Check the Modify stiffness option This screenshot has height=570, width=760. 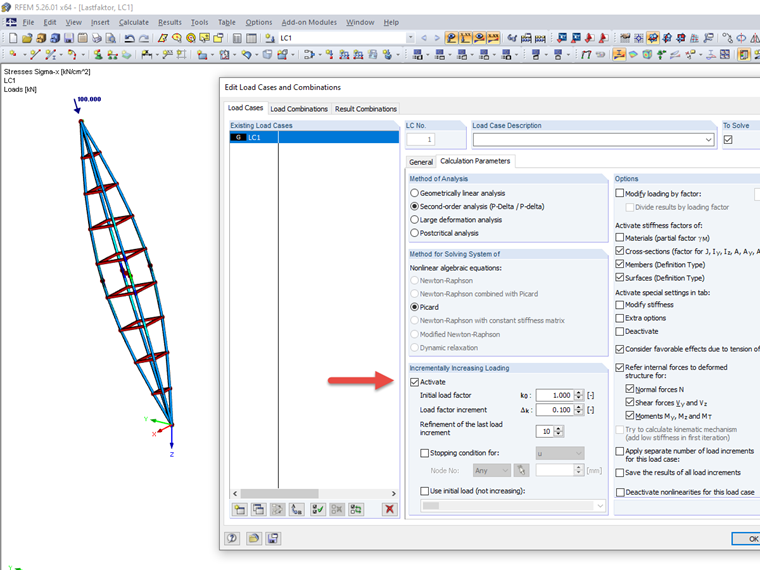pyautogui.click(x=619, y=304)
